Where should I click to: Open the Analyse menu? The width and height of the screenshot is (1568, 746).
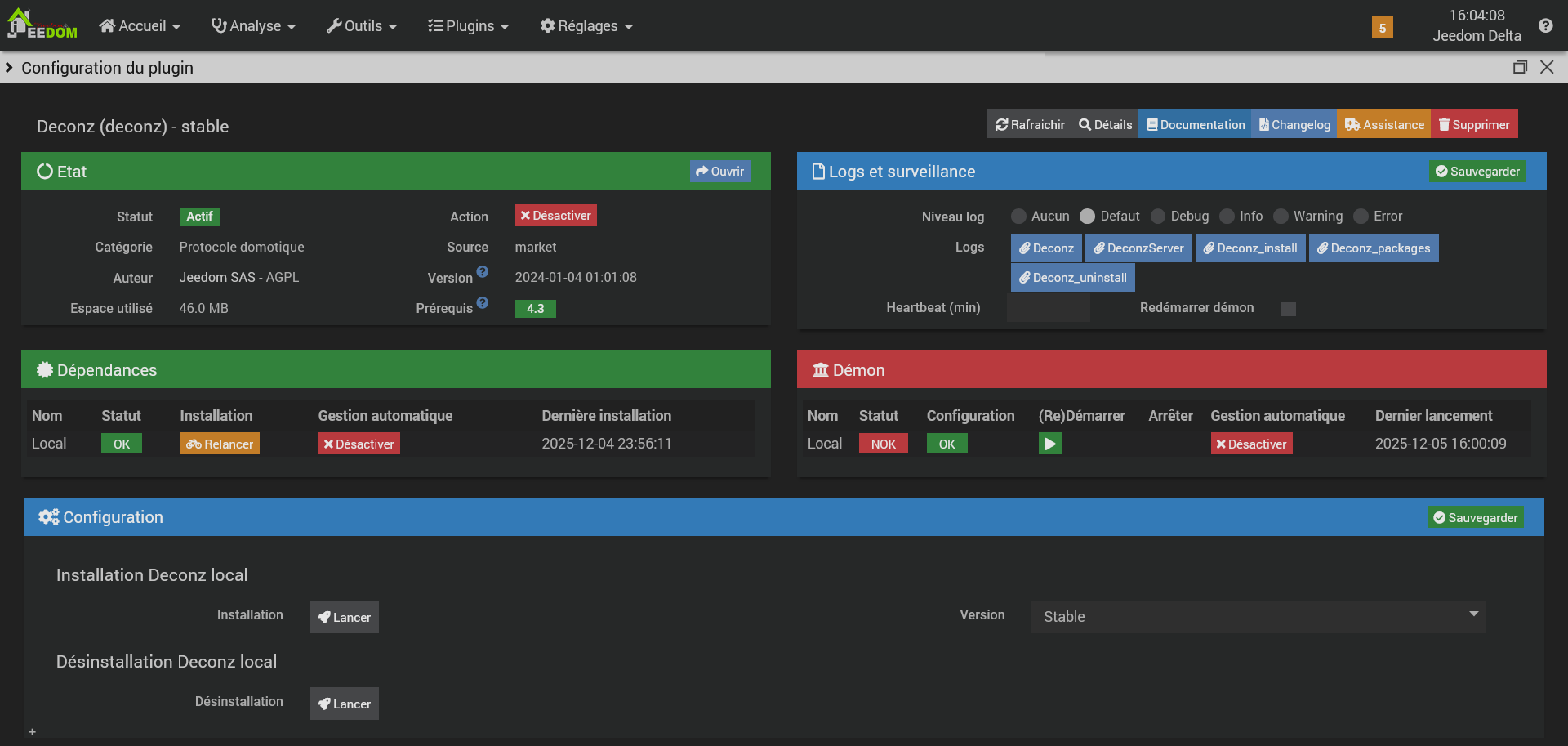pyautogui.click(x=253, y=26)
